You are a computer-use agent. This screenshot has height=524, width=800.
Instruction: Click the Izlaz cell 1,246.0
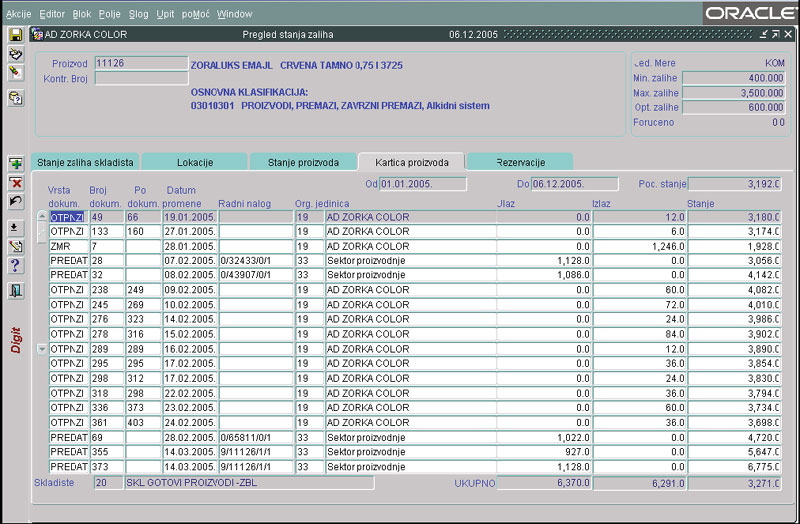coord(639,246)
